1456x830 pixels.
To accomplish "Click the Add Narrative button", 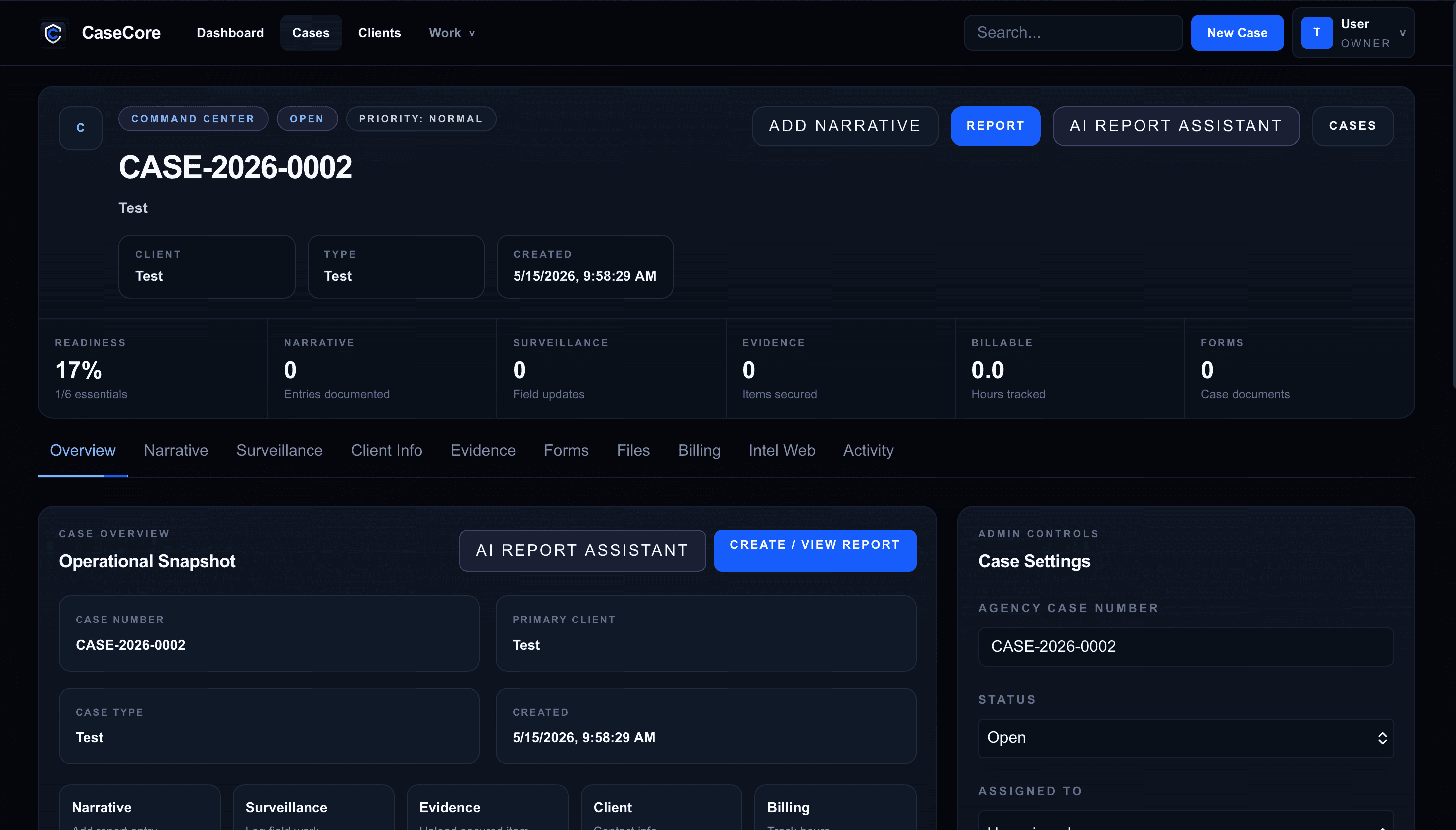I will [845, 126].
